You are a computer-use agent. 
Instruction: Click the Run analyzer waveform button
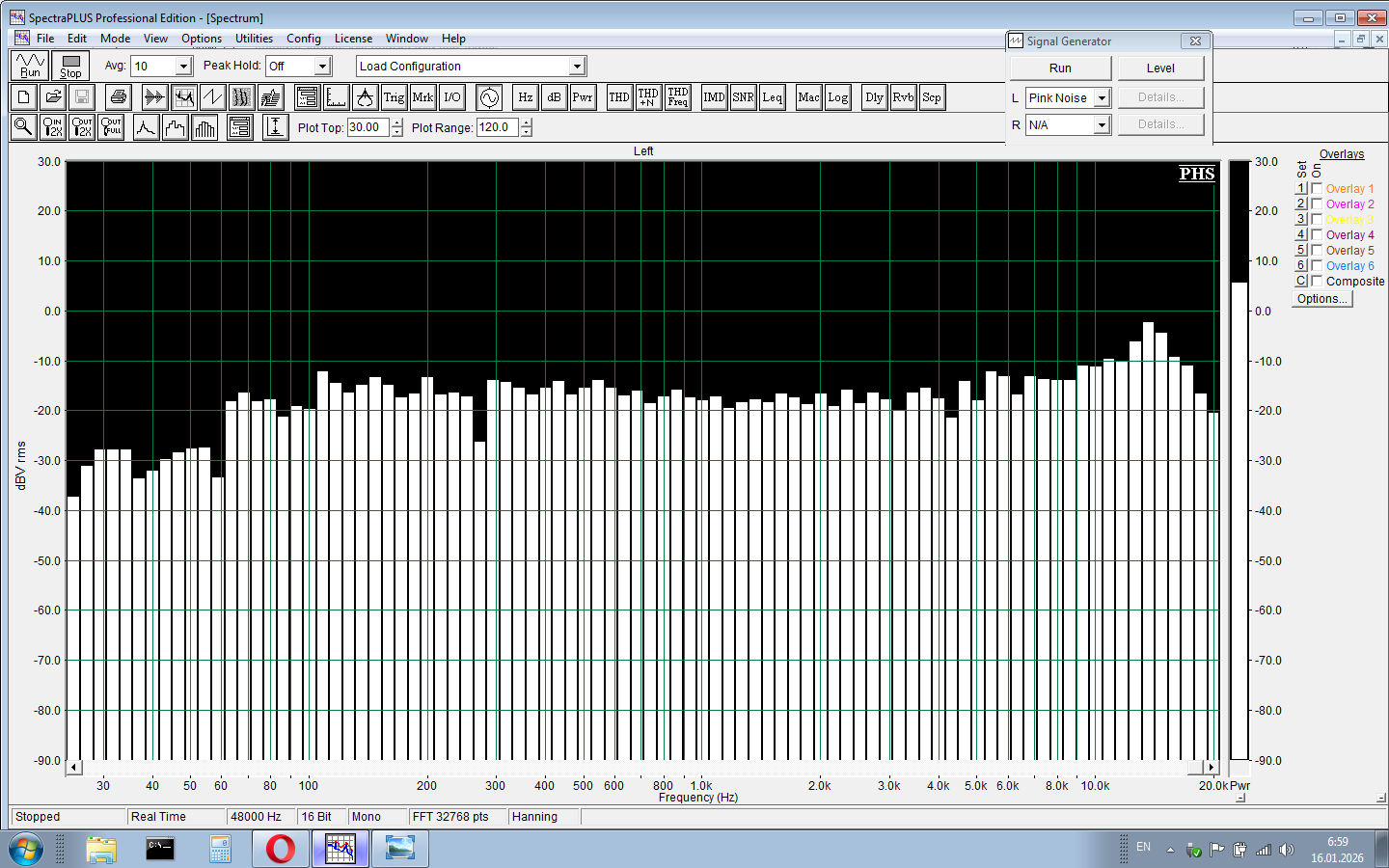pos(31,66)
